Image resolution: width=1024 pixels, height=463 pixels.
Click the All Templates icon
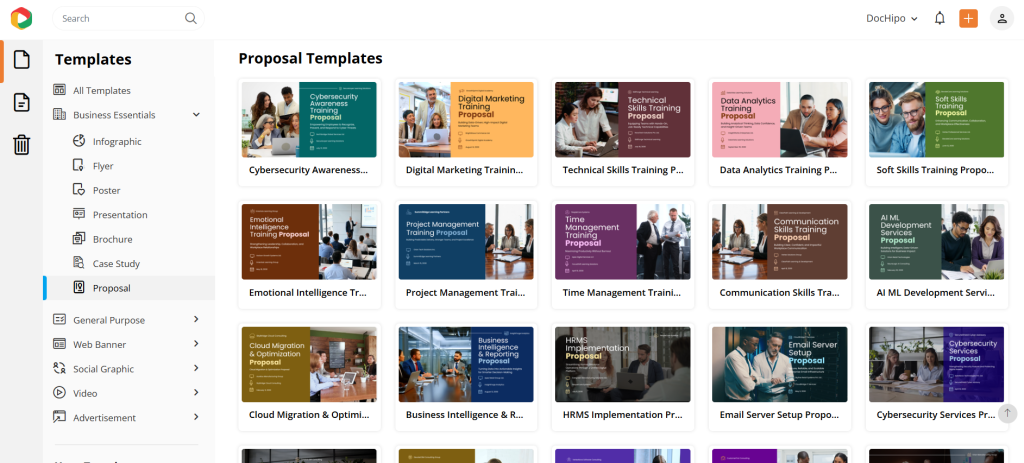coord(59,90)
